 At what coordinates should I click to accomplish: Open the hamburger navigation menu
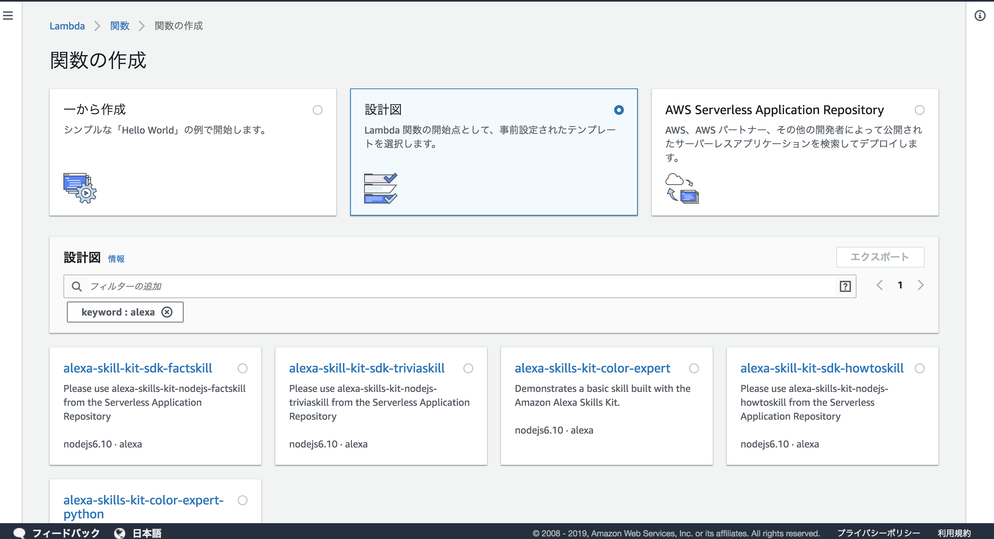click(8, 15)
